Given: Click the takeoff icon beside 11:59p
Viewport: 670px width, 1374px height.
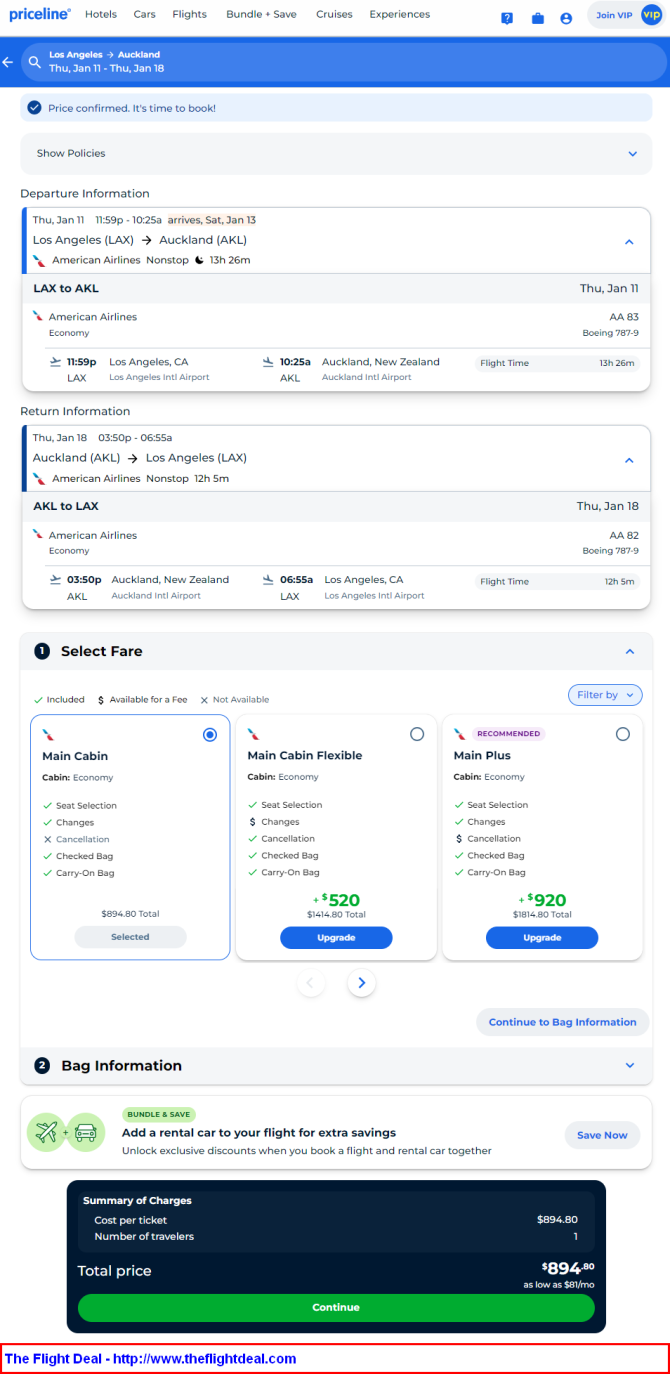Looking at the screenshot, I should (55, 362).
